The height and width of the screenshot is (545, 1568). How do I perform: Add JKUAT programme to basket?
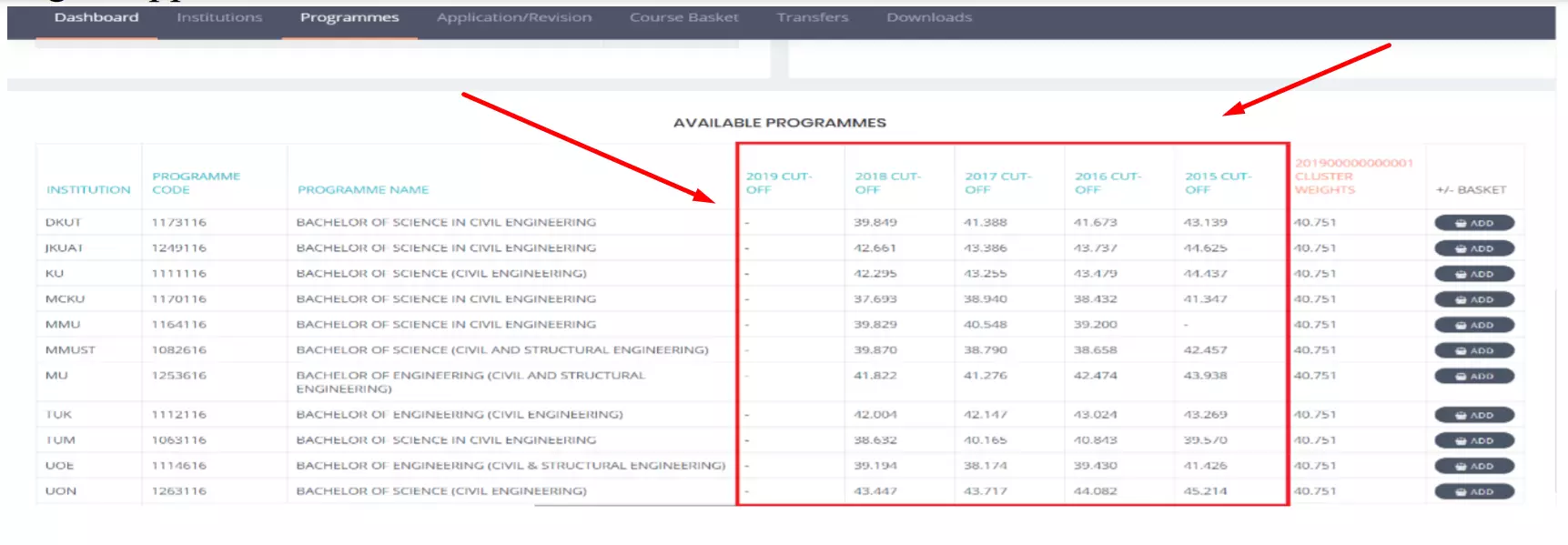1473,248
